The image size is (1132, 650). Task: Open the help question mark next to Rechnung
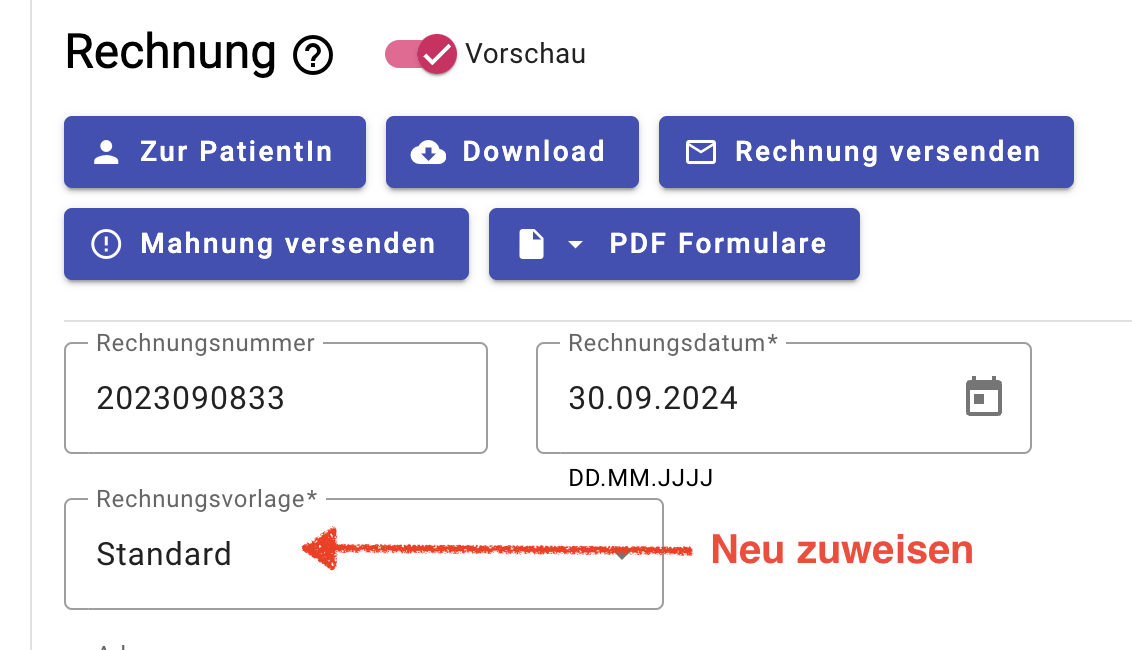[x=313, y=55]
